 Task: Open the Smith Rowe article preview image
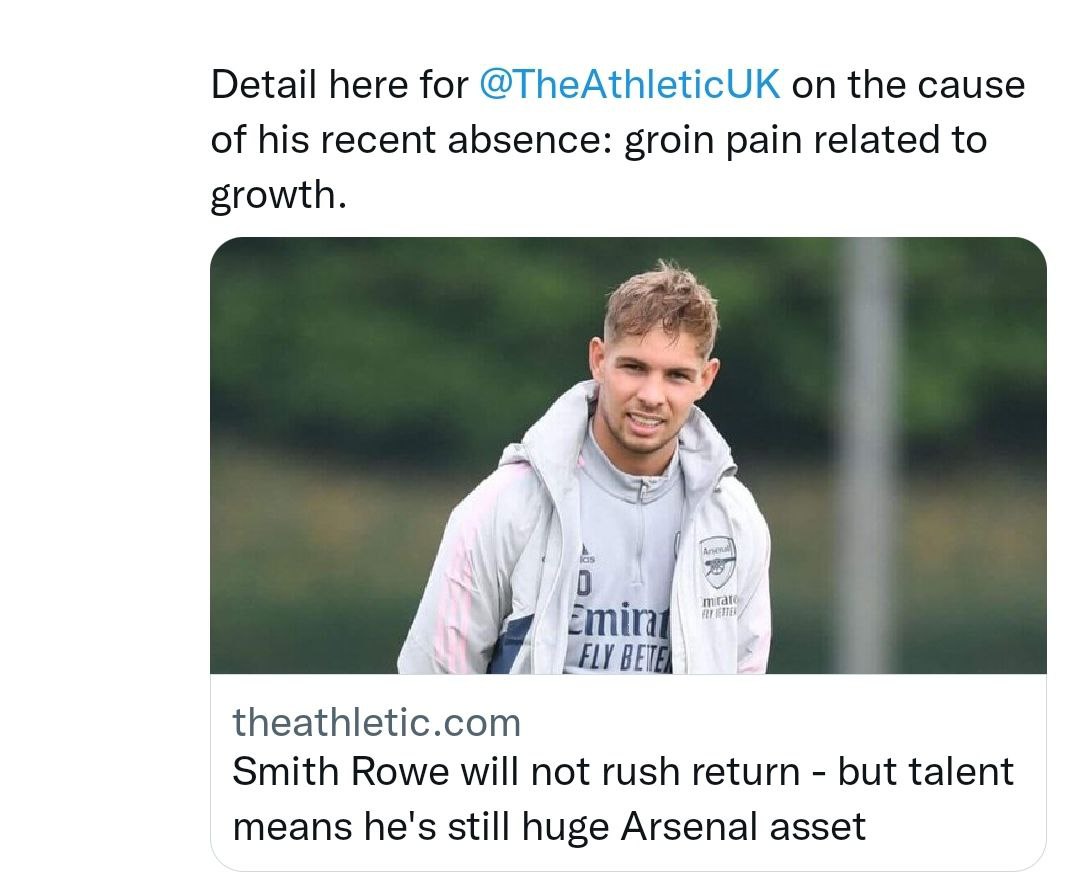(x=628, y=455)
